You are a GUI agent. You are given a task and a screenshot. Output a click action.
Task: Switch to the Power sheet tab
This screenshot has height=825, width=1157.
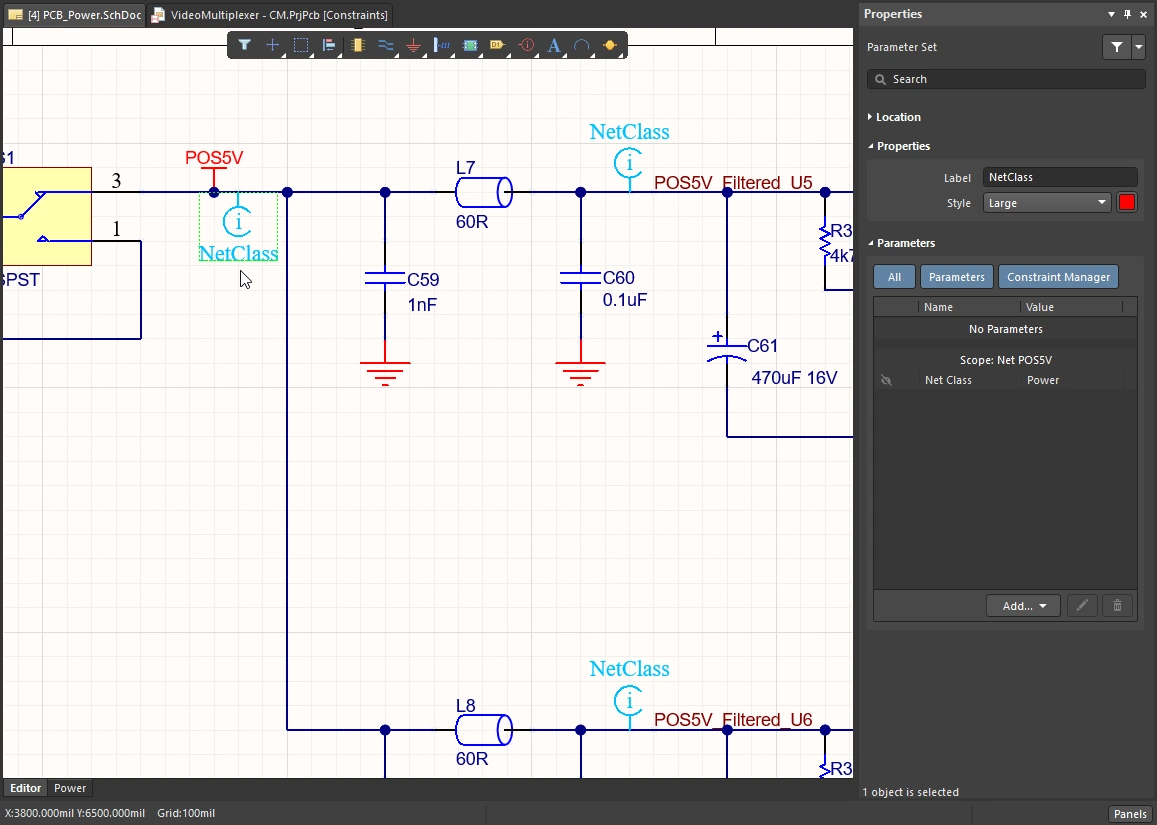coord(70,788)
